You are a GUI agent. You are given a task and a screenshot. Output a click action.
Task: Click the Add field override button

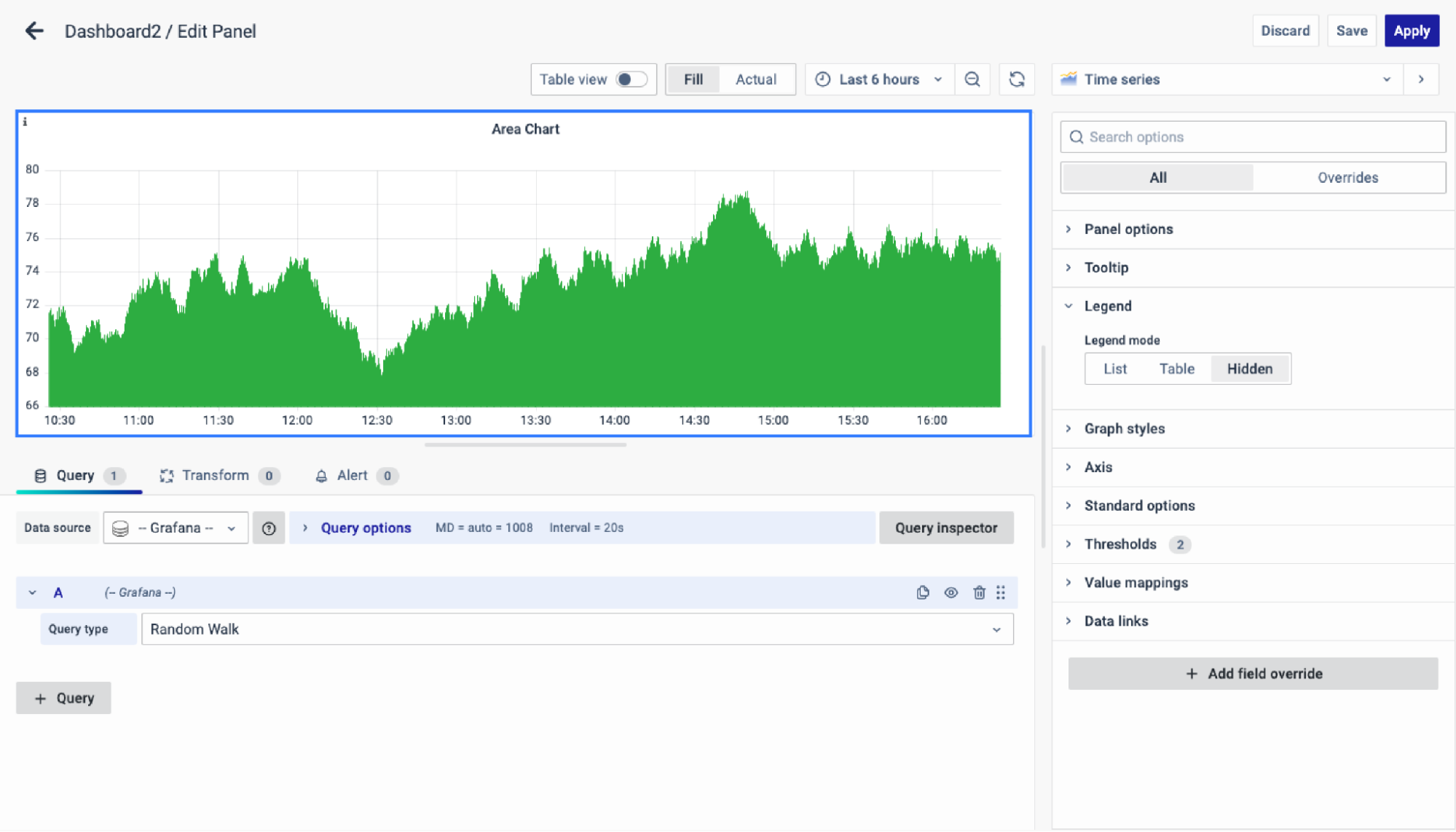click(x=1253, y=673)
